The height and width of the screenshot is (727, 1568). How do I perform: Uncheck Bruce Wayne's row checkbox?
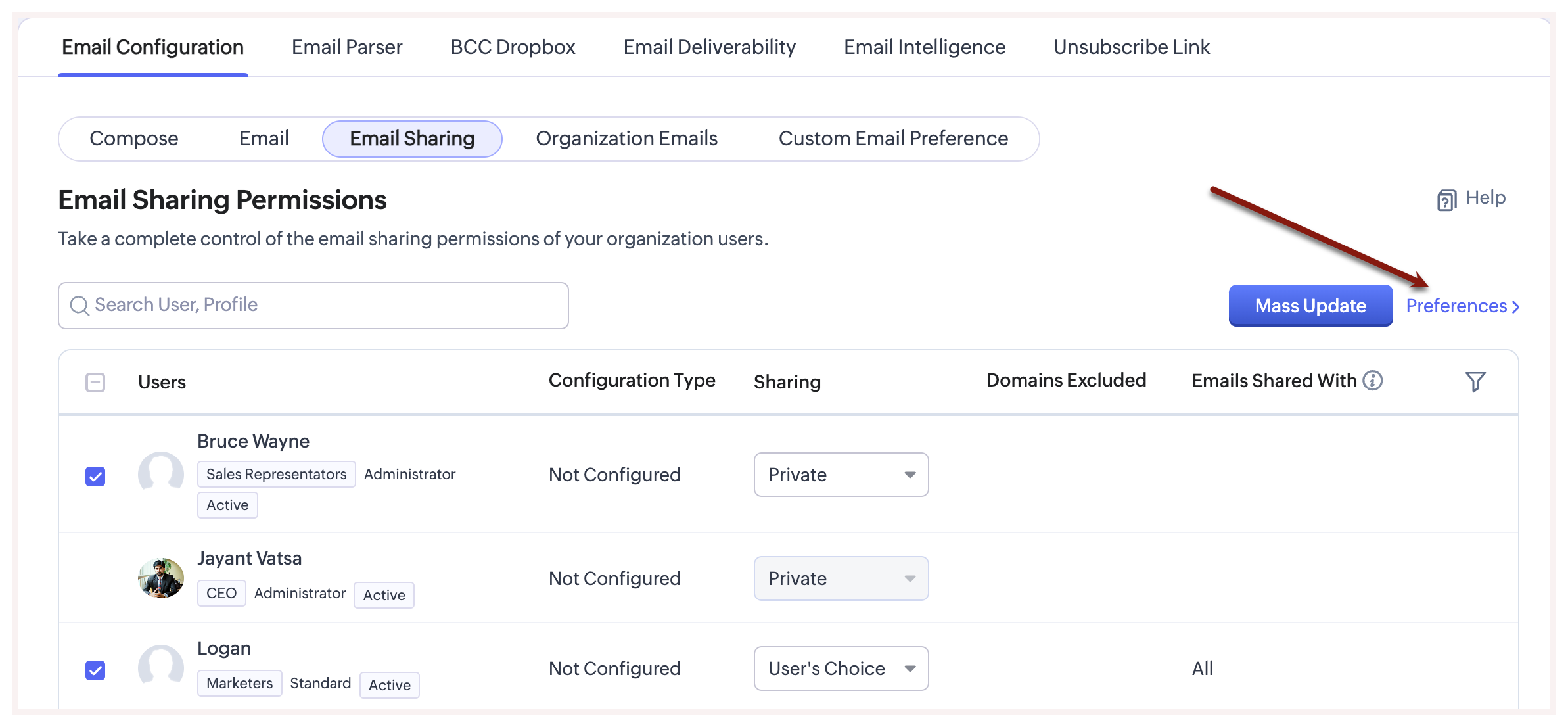[95, 476]
